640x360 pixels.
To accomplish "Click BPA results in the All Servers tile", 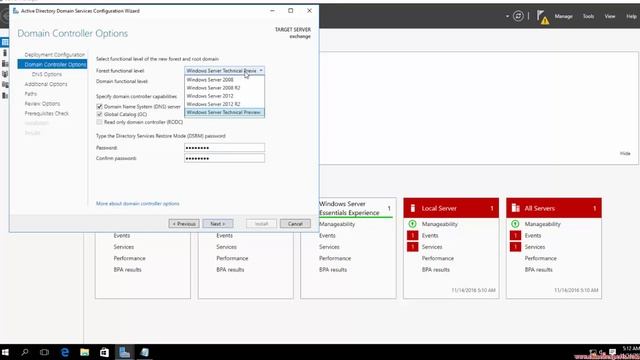I will point(539,270).
